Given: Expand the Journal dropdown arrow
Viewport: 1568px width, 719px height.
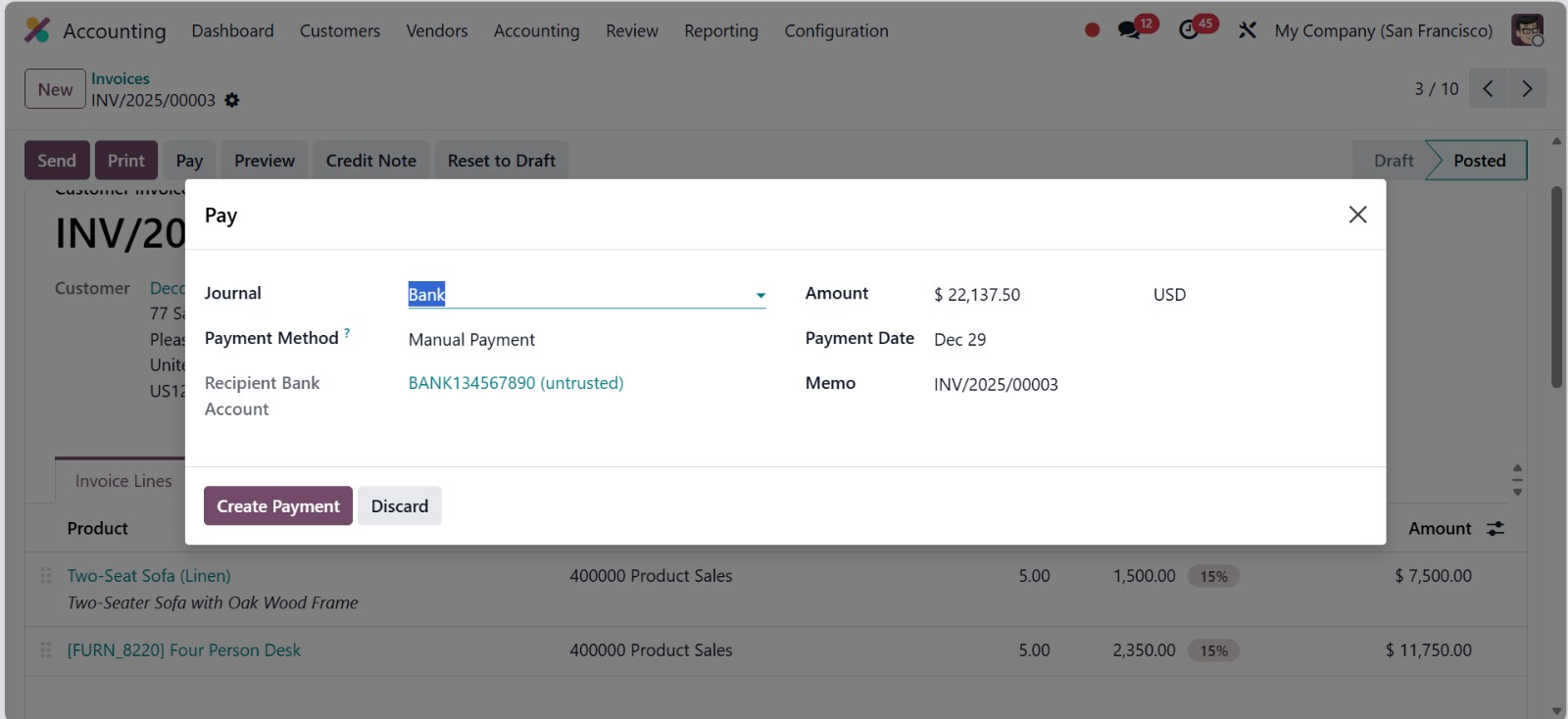Looking at the screenshot, I should coord(760,295).
